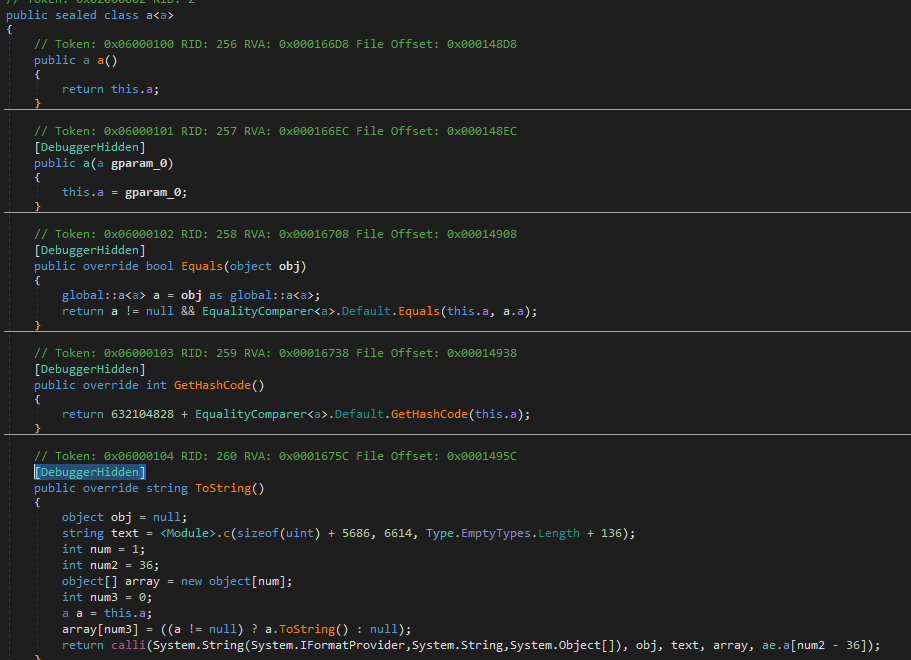
Task: Click the 'int num = 1;' declaration
Action: (103, 549)
